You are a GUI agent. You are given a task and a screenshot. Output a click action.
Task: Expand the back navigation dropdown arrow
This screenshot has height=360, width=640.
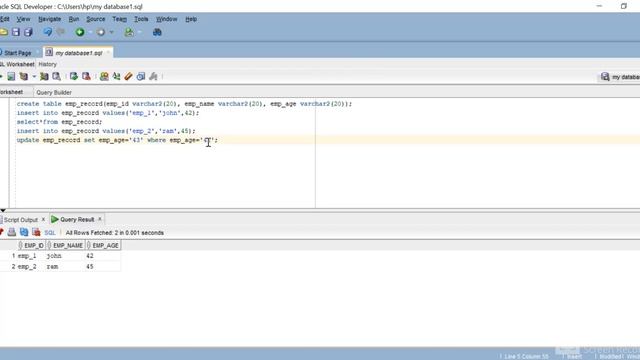[x=91, y=32]
